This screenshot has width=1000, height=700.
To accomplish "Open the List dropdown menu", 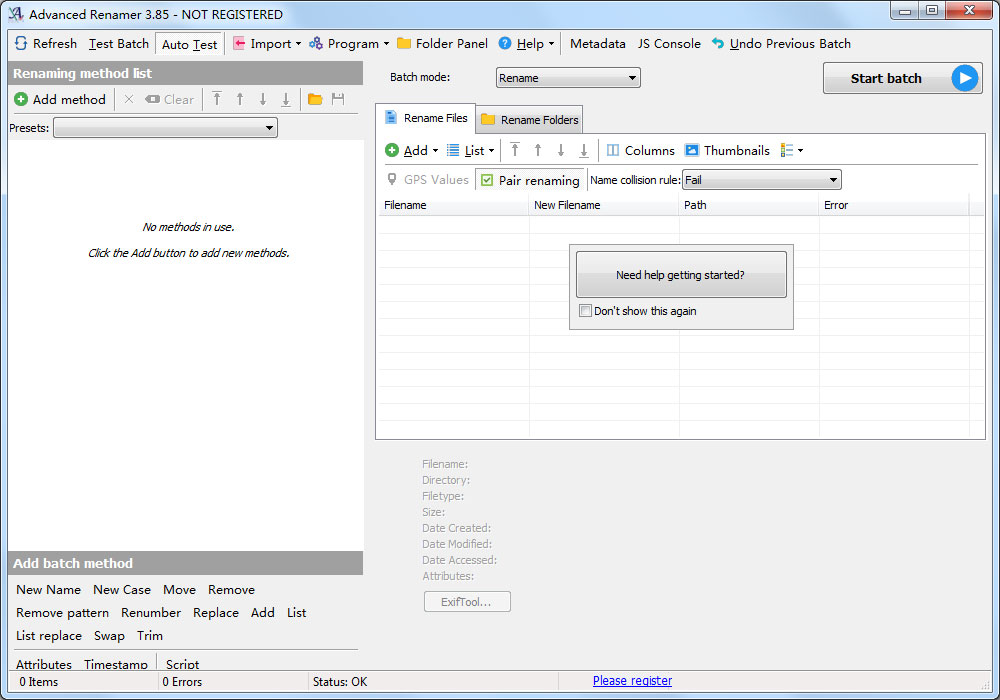I will coord(471,150).
